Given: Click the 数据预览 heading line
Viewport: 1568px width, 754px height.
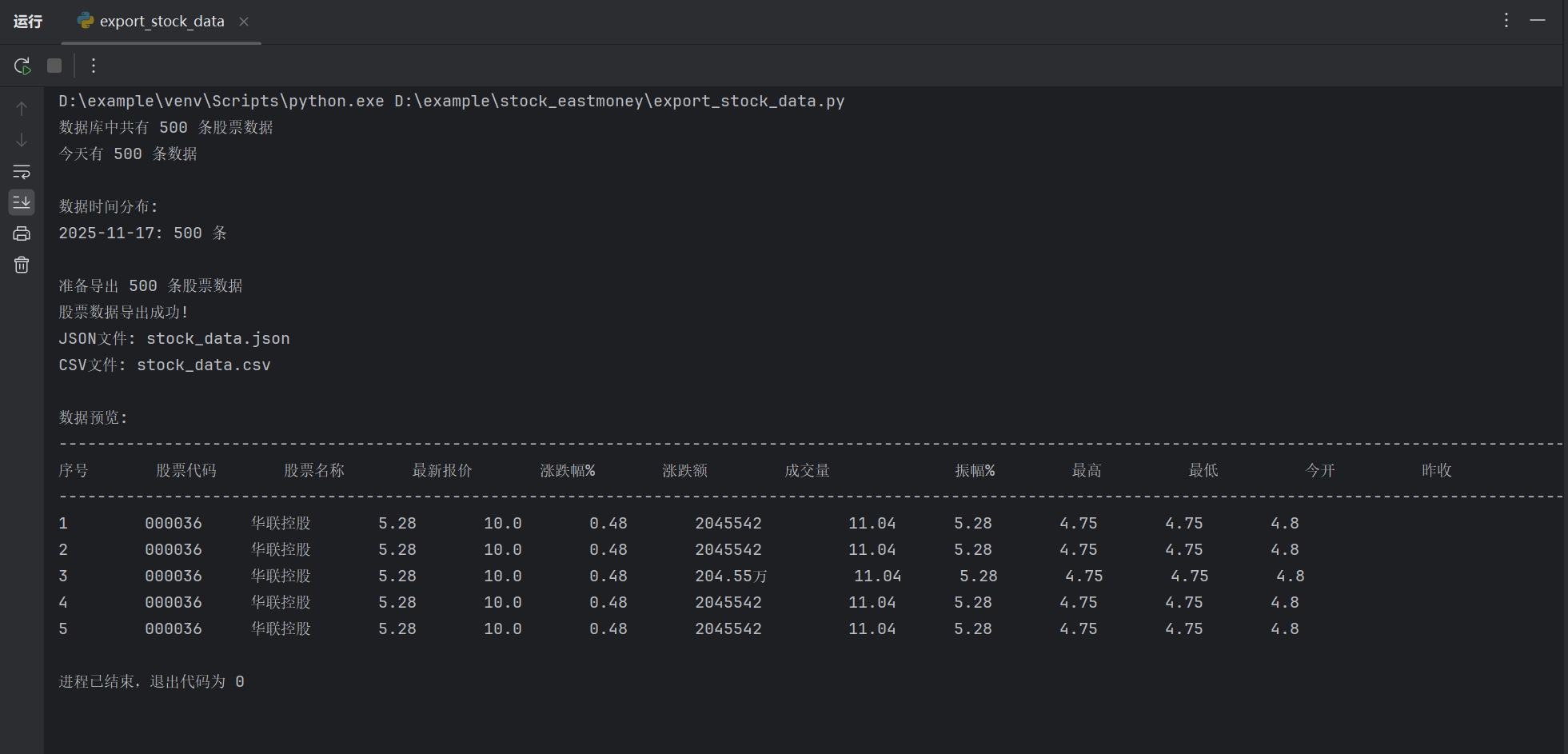Looking at the screenshot, I should 94,417.
